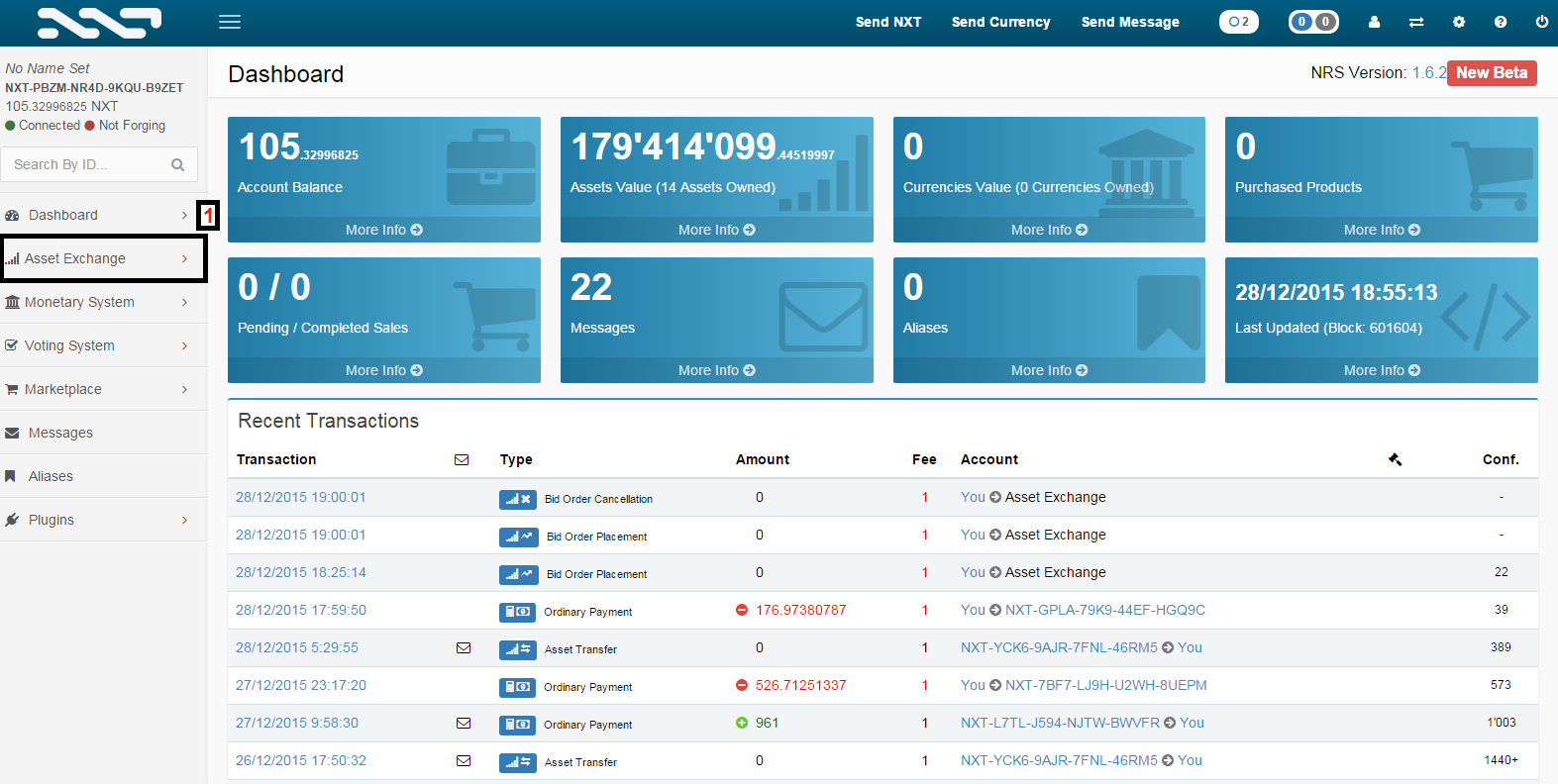
Task: Click Send Currency in the top bar
Action: coord(1000,22)
